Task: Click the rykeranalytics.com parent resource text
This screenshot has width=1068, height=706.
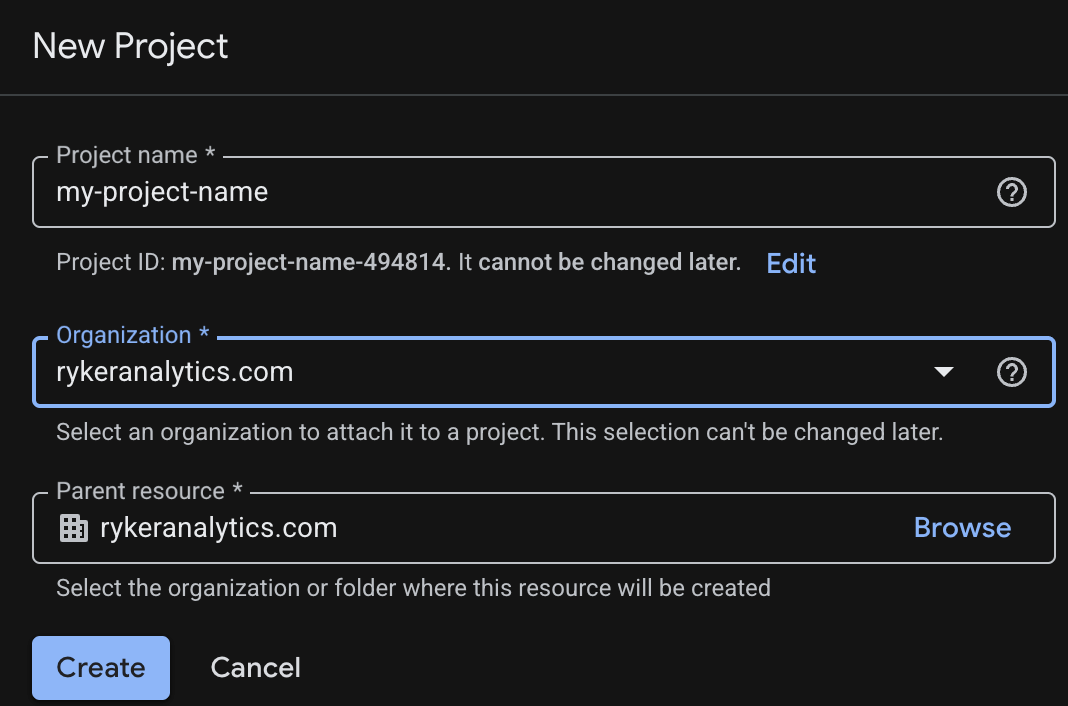Action: pyautogui.click(x=219, y=528)
